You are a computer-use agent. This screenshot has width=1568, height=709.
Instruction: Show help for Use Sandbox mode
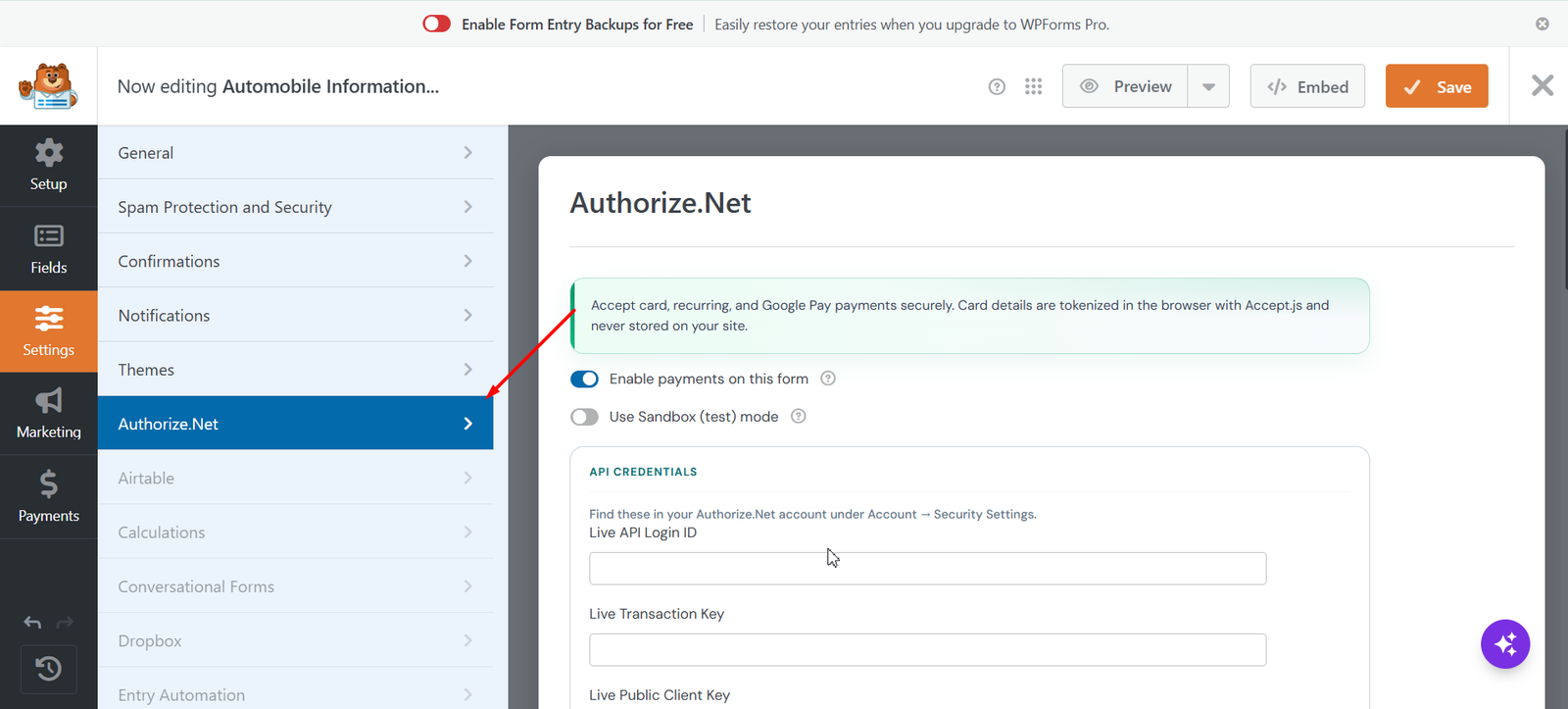click(x=799, y=416)
